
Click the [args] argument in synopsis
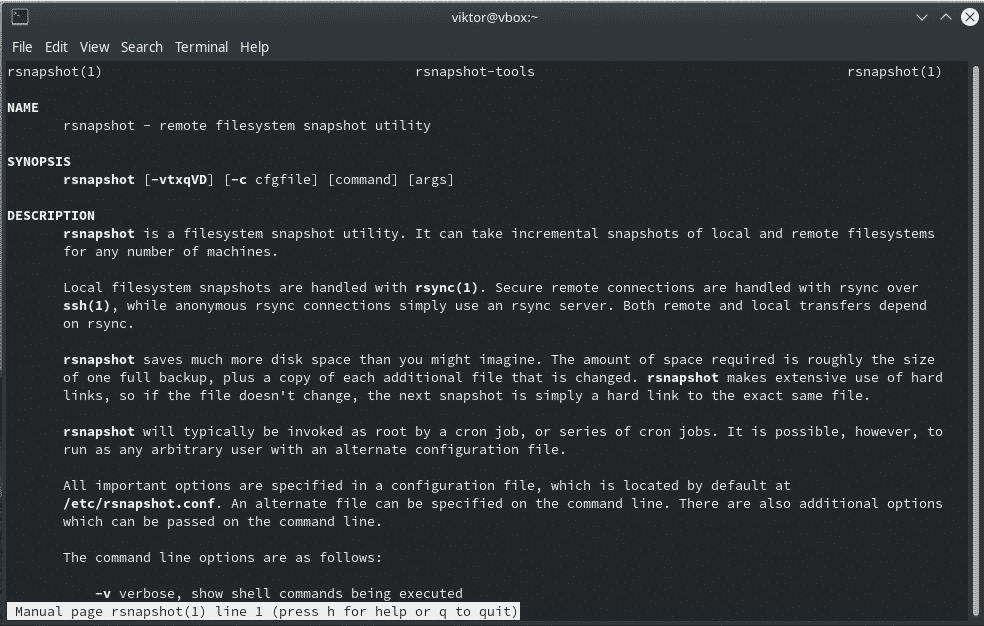[x=430, y=179]
